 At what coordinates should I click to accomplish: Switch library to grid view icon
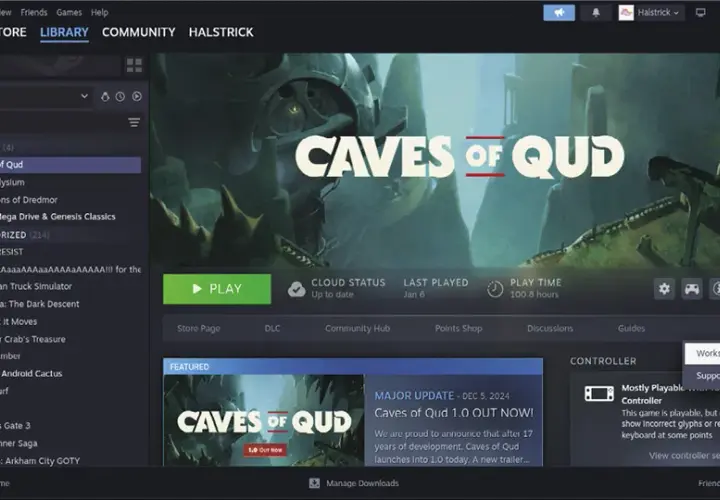(x=134, y=65)
